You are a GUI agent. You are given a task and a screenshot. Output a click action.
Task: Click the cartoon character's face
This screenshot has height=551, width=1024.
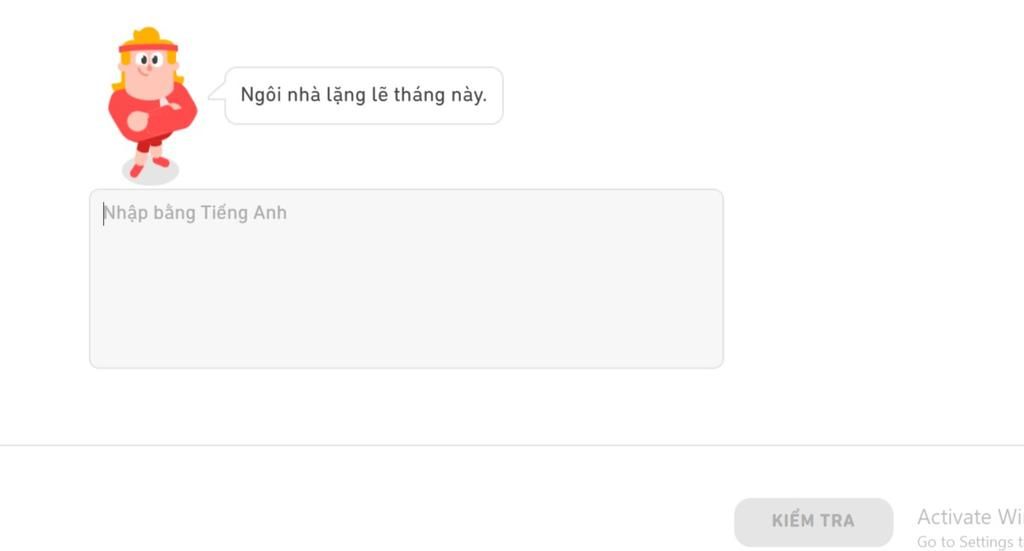tap(148, 72)
